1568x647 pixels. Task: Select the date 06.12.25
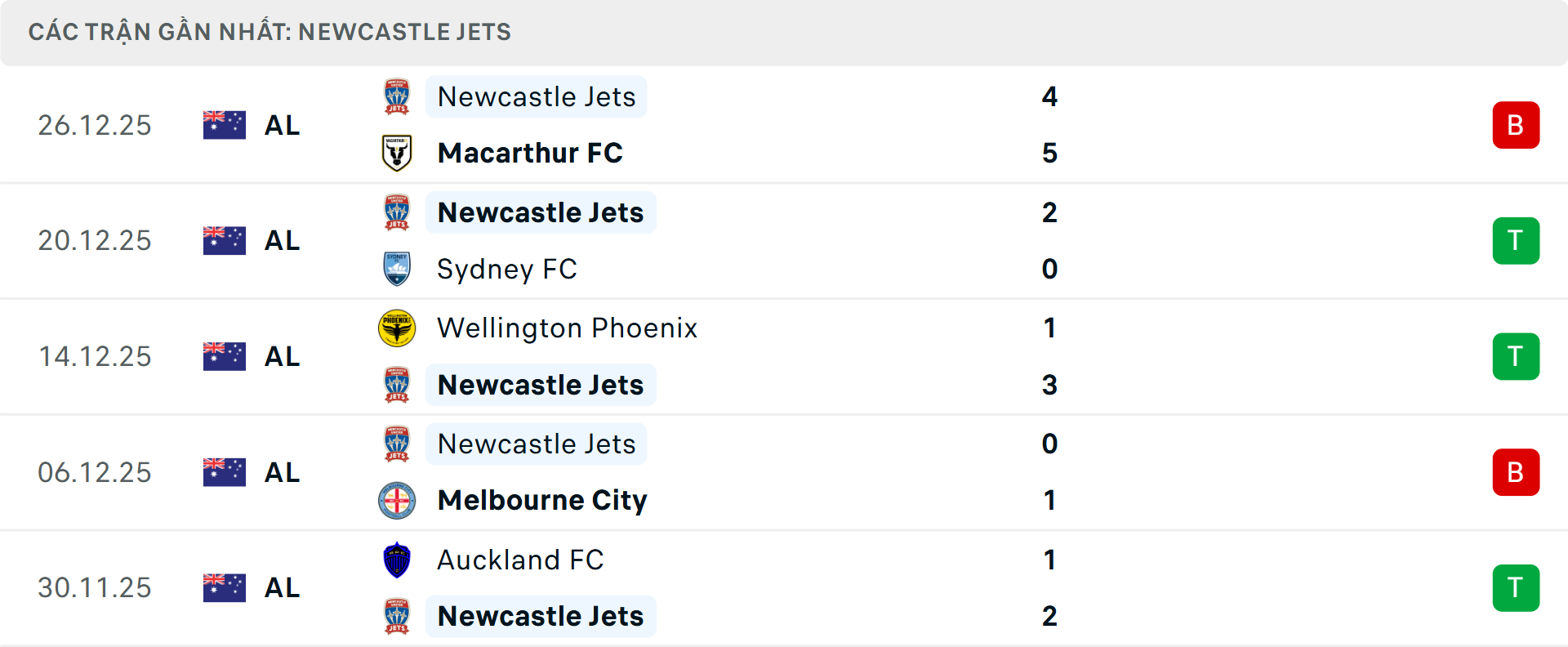(95, 472)
